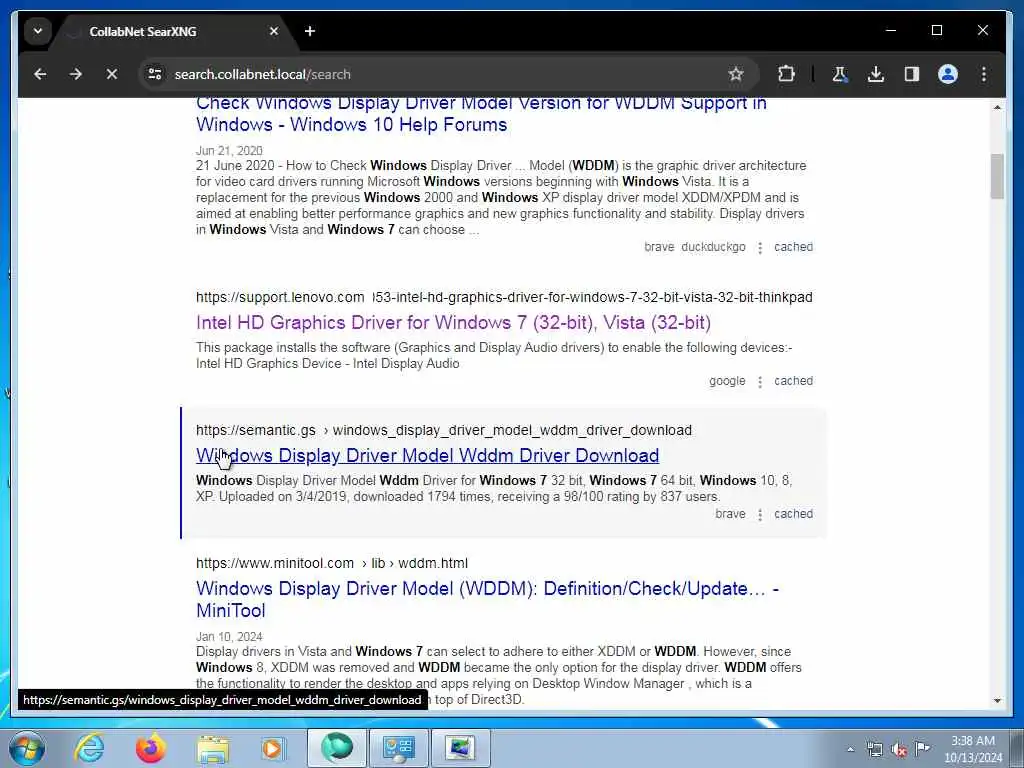Open Chrome Labs flask icon

coord(840,74)
